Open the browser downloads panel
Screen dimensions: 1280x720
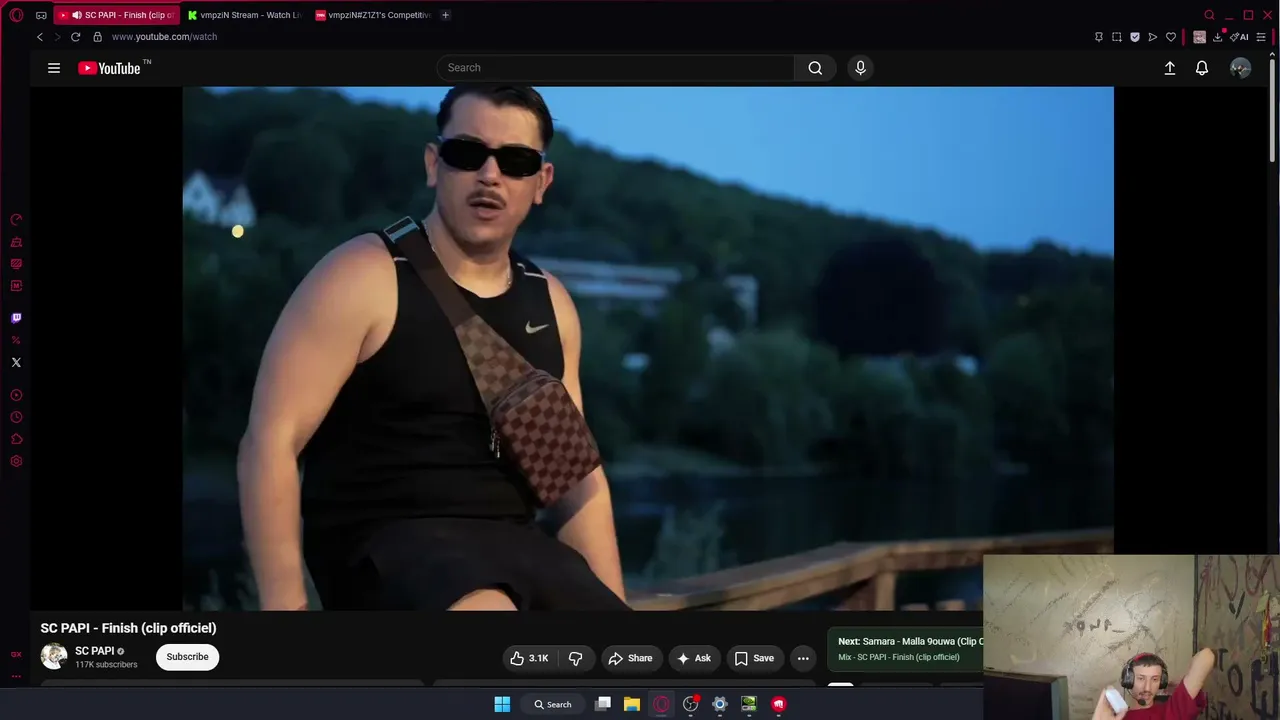[x=1218, y=37]
